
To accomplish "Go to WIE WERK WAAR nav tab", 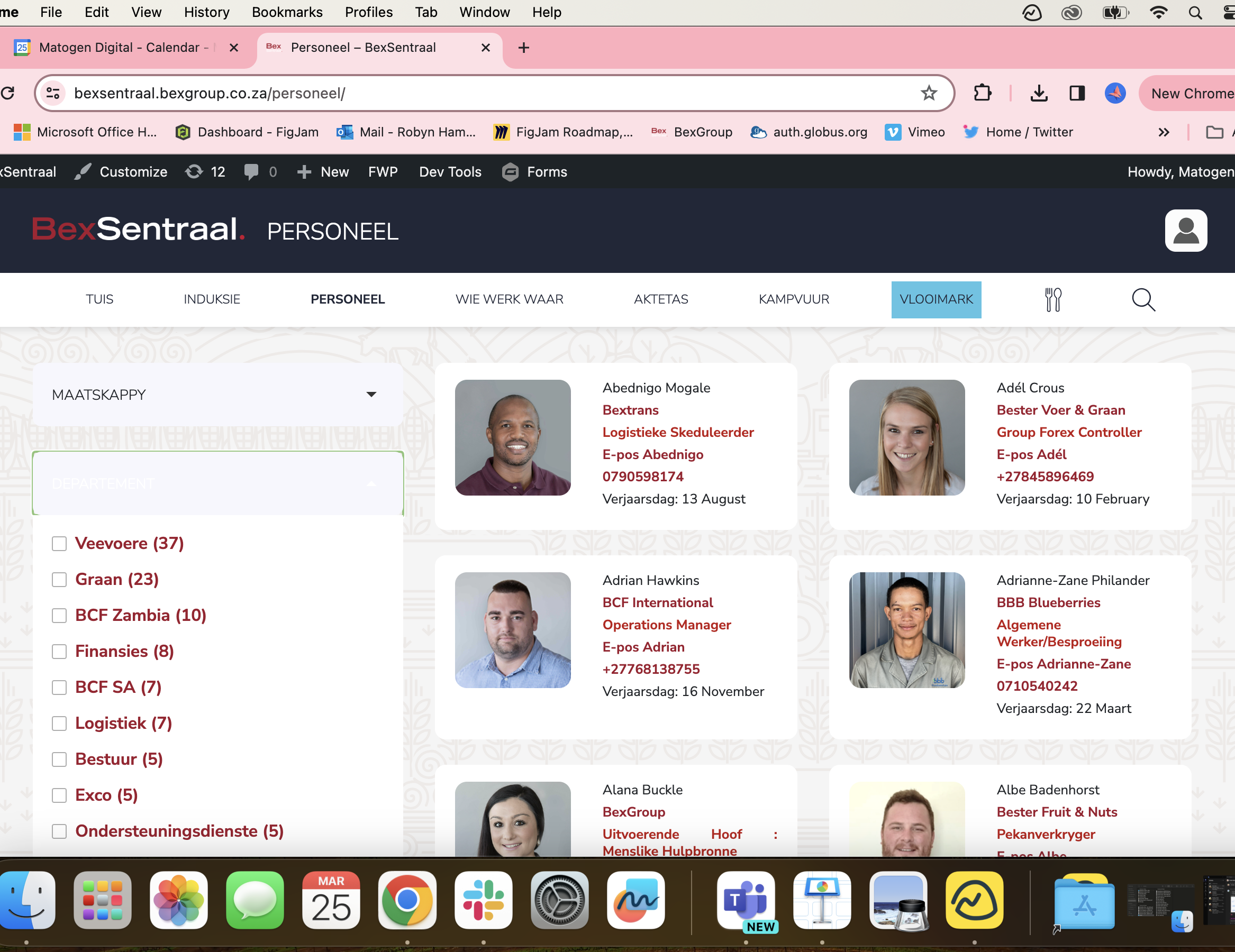I will tap(509, 300).
